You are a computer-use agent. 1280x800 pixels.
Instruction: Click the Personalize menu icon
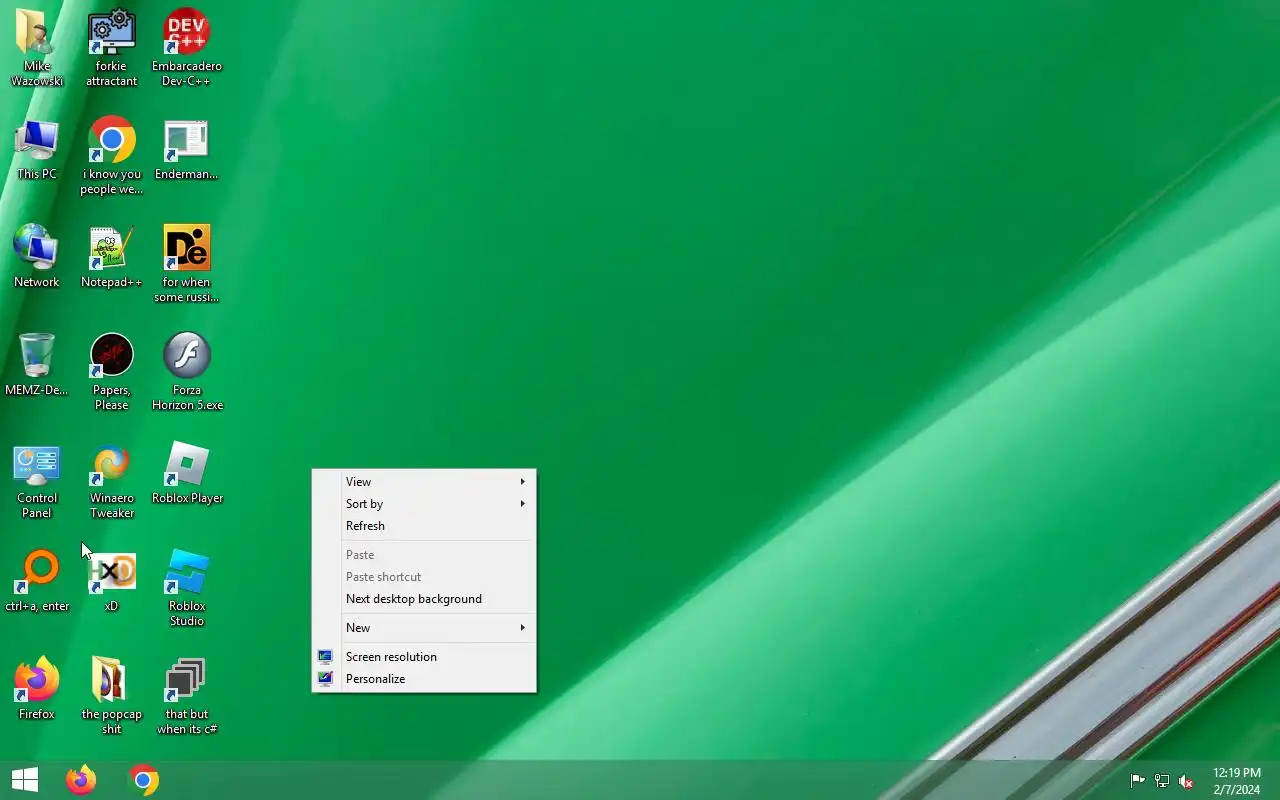point(325,679)
